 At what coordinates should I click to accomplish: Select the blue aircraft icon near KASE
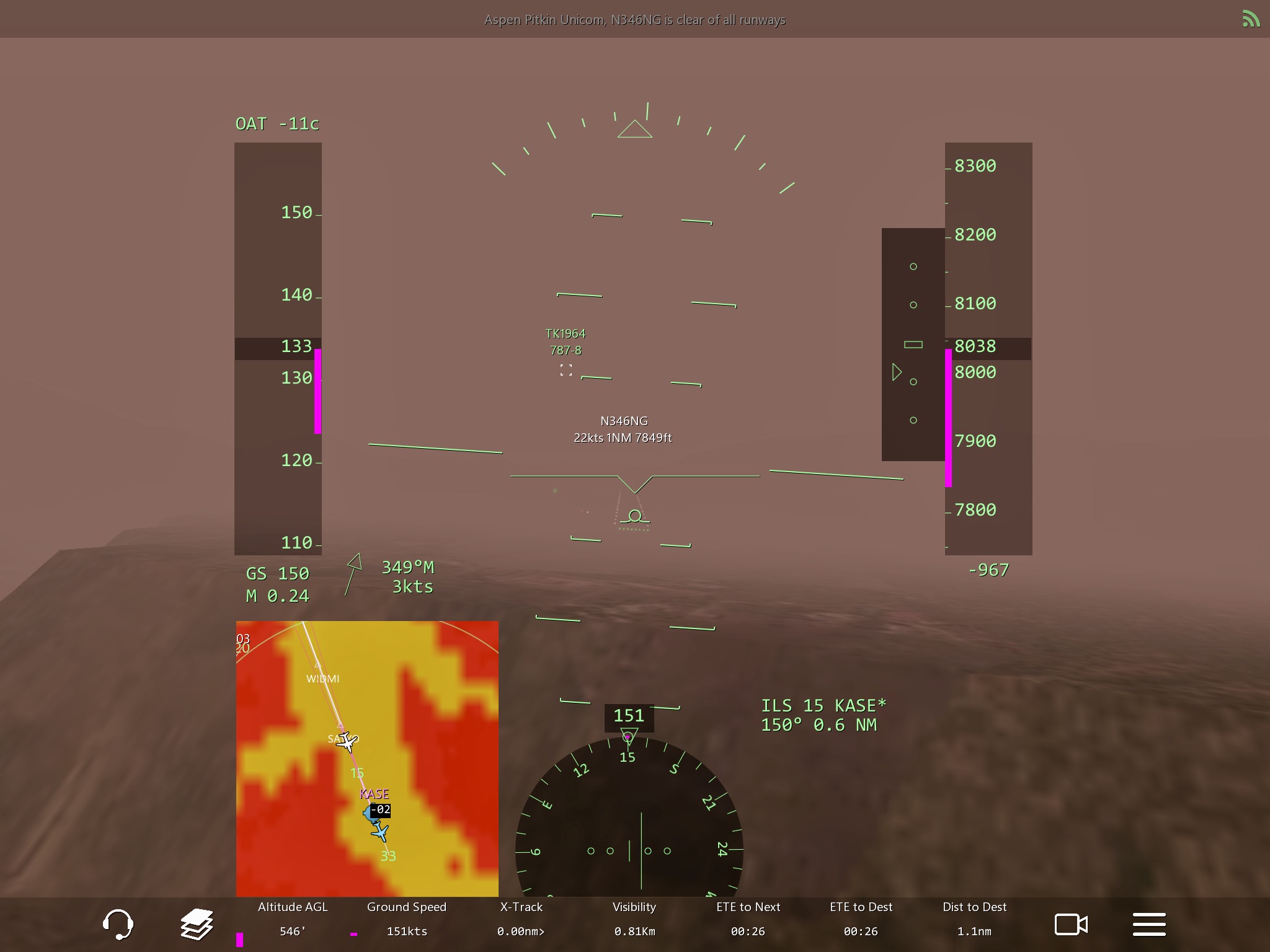[x=380, y=832]
